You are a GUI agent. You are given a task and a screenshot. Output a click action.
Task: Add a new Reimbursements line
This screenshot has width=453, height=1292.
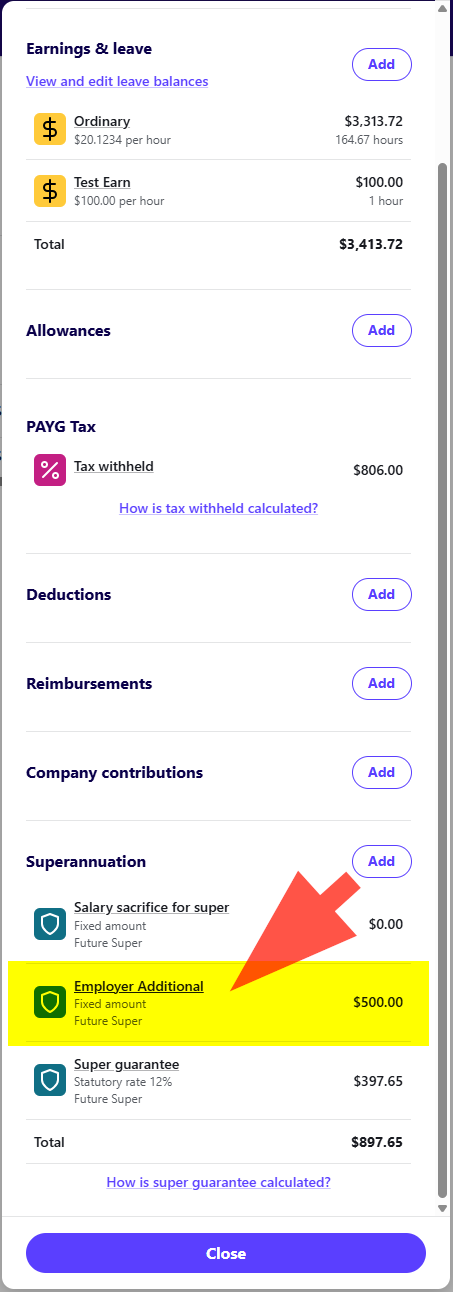pyautogui.click(x=381, y=683)
